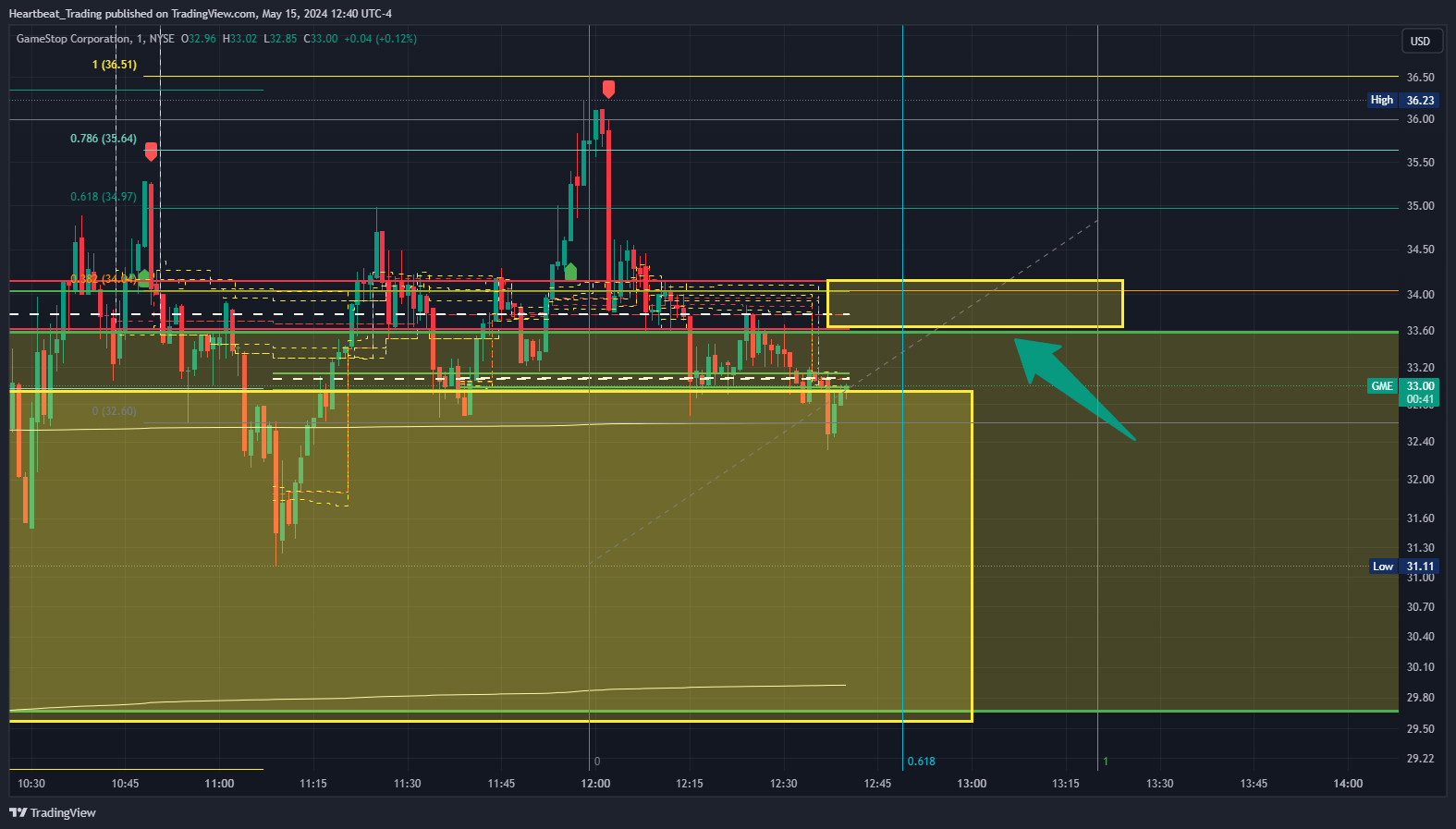Click the close value C33.00
This screenshot has width=1456, height=829.
[x=321, y=39]
